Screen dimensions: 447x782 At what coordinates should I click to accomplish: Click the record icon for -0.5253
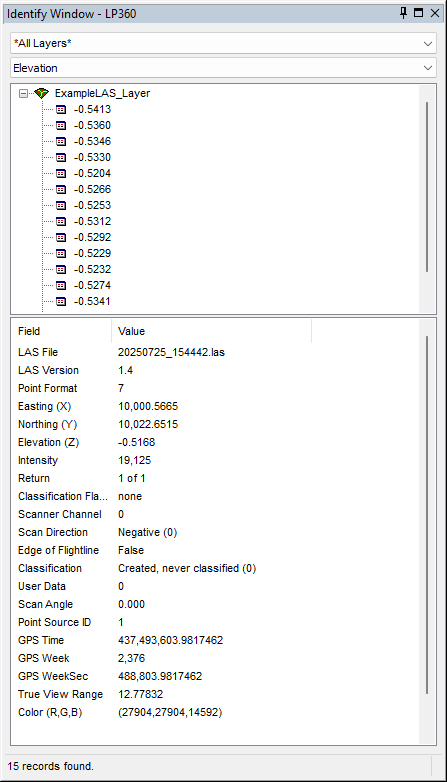point(61,205)
